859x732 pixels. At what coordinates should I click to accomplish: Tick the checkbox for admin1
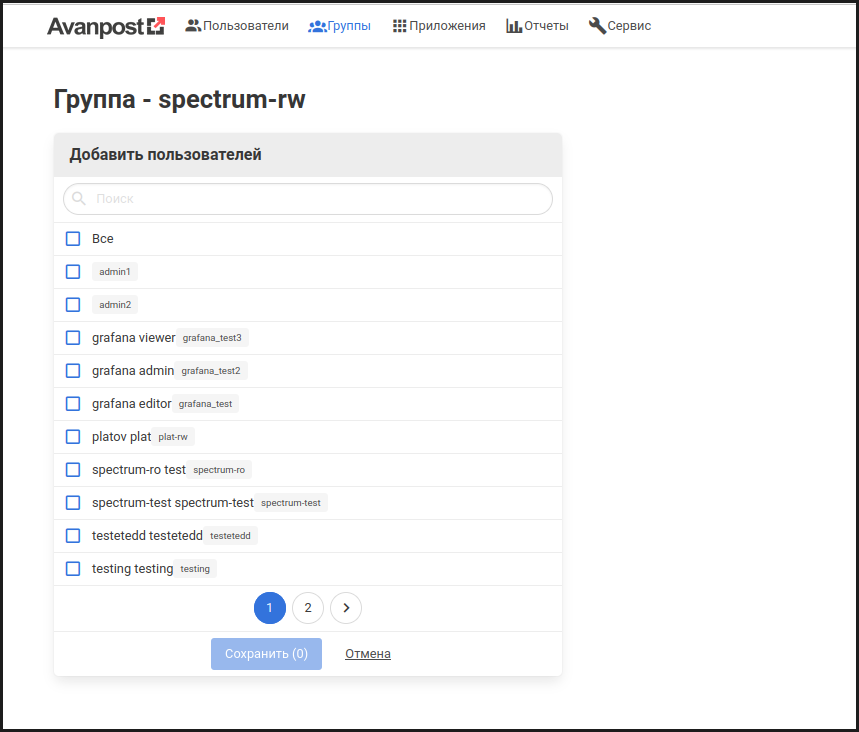pyautogui.click(x=73, y=272)
